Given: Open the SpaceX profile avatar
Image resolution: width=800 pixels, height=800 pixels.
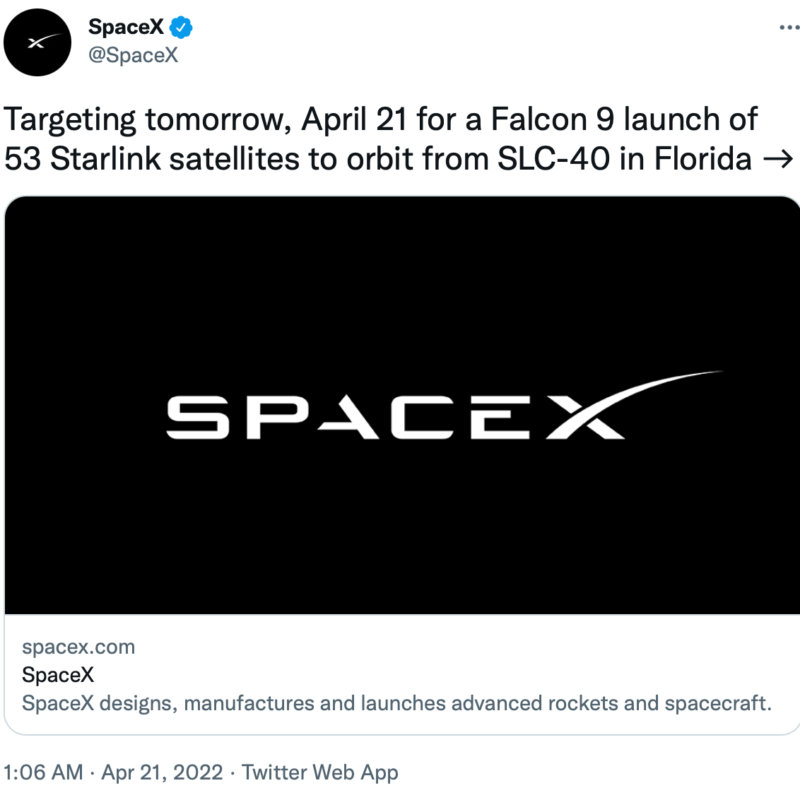Looking at the screenshot, I should click(x=36, y=41).
